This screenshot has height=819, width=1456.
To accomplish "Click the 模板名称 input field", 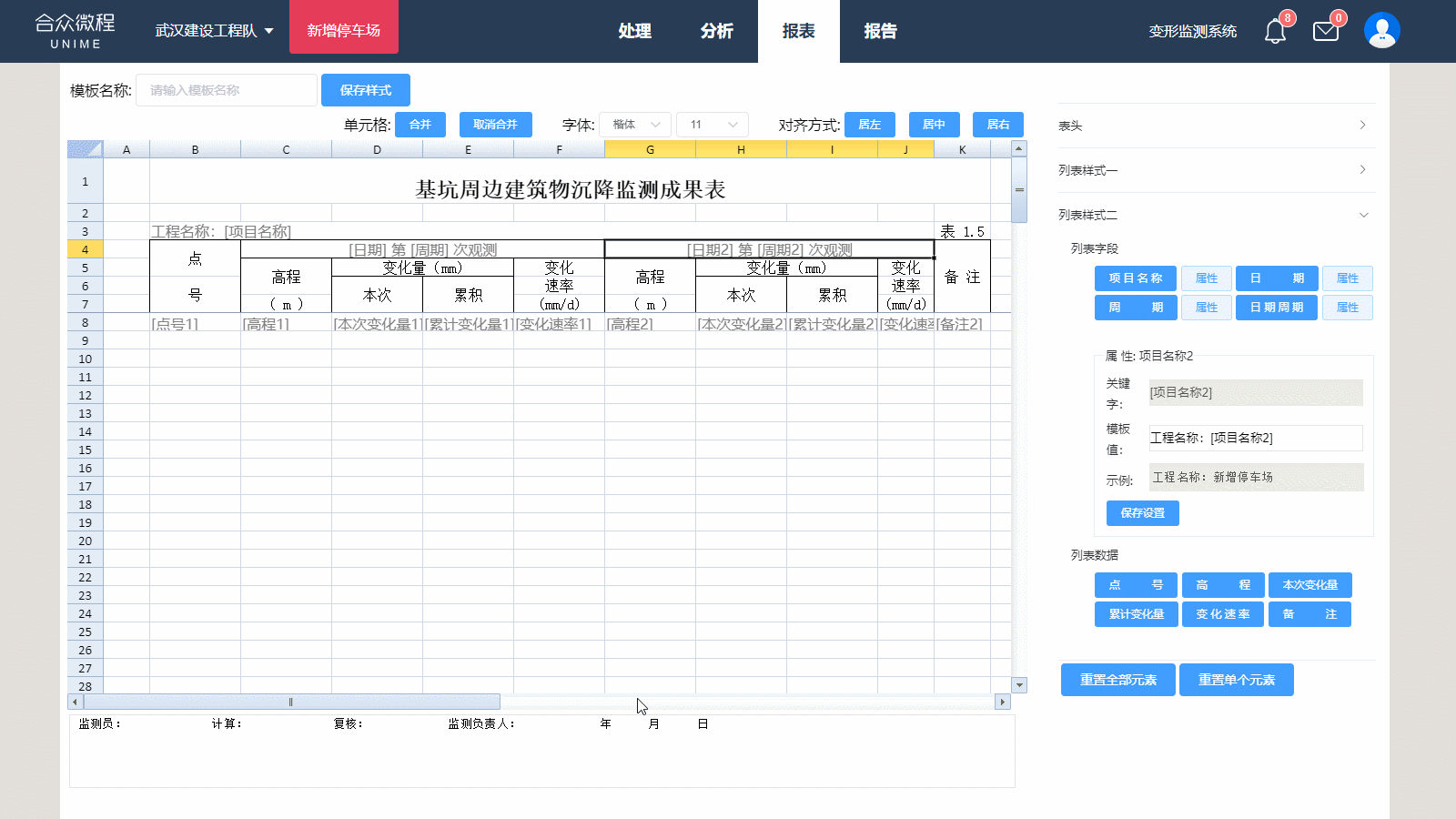I will click(226, 90).
